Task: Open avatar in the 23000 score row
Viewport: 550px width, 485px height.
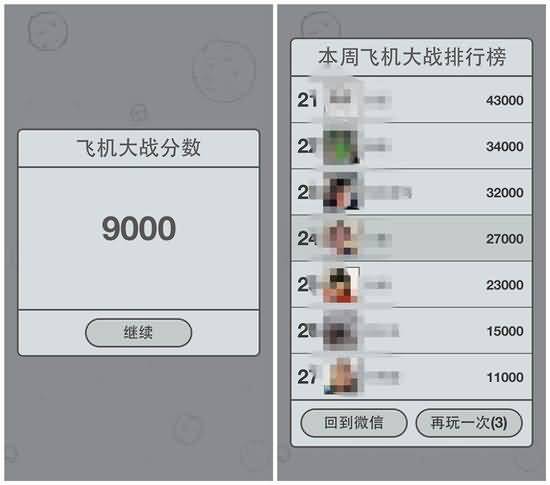Action: (x=341, y=285)
